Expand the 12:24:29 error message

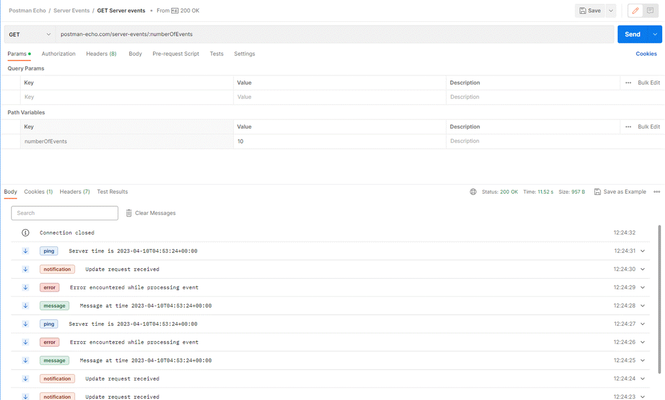(643, 288)
